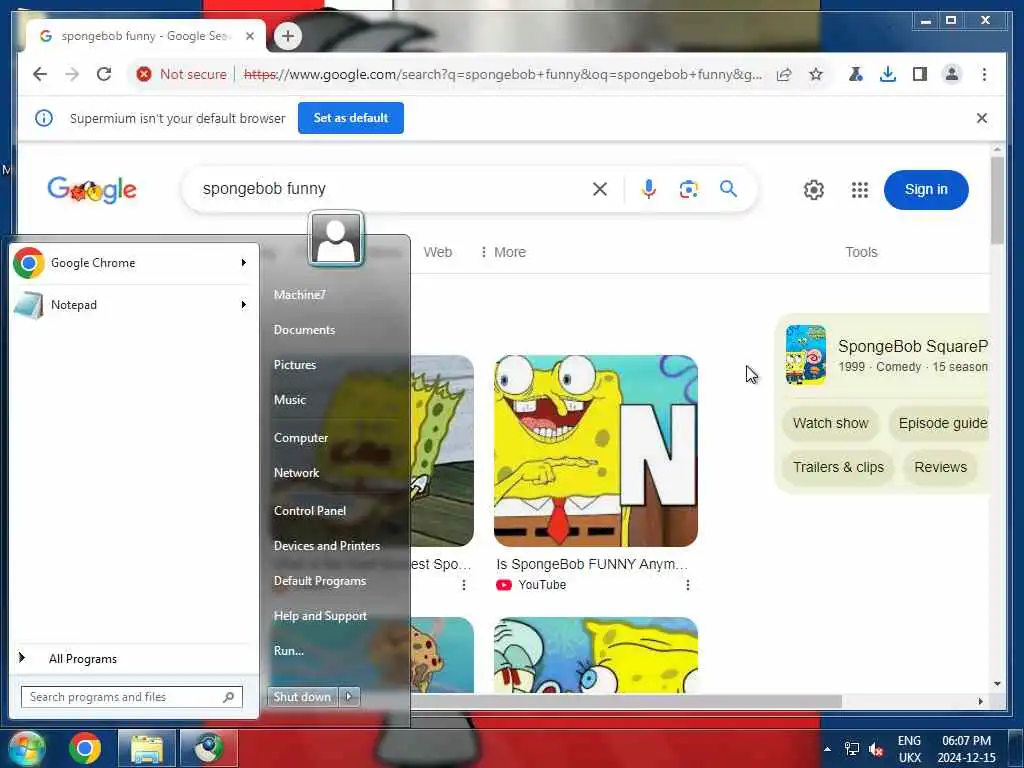Toggle the side panel icon
Image resolution: width=1024 pixels, height=768 pixels.
click(x=920, y=74)
